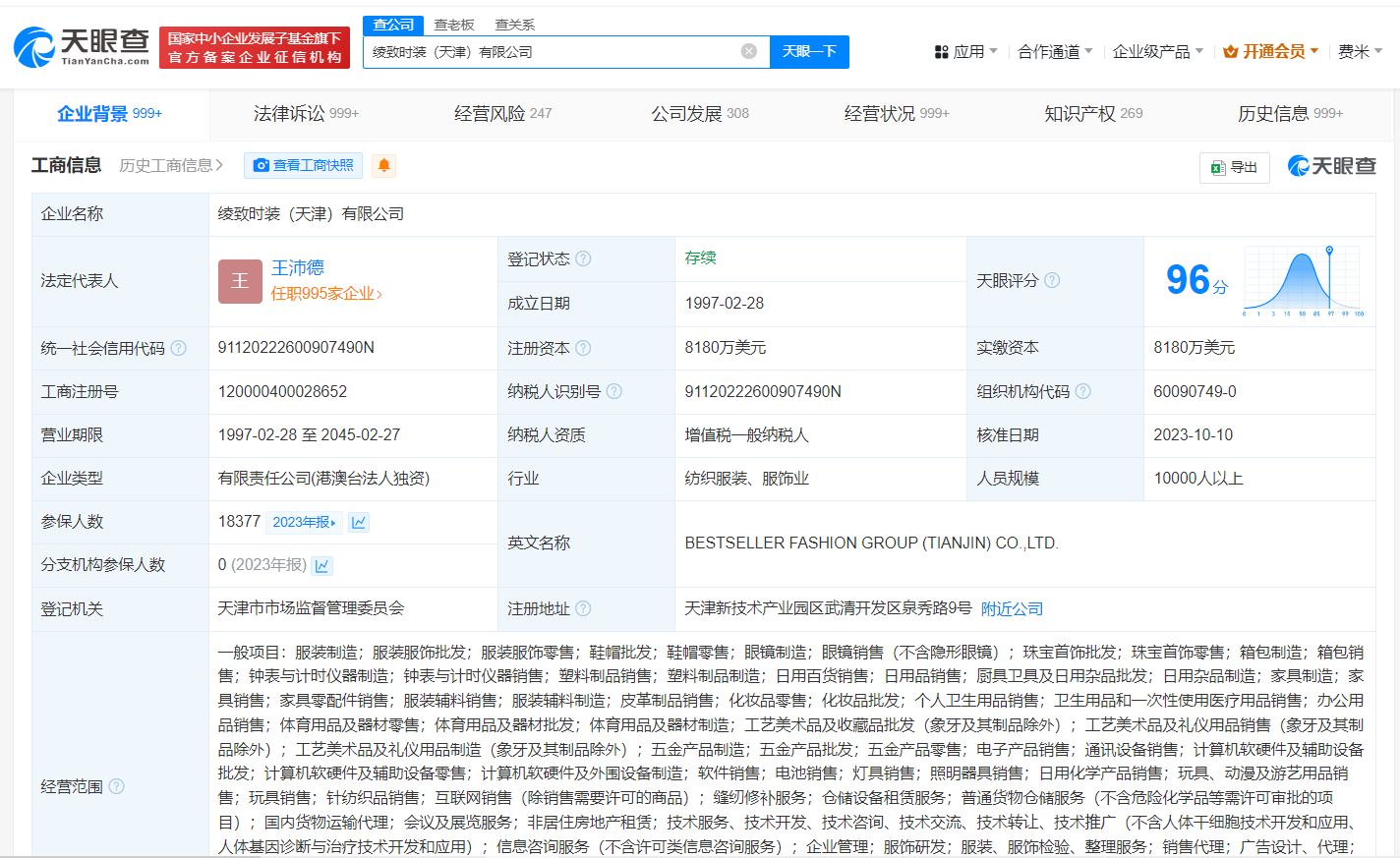Open the trend chart icon beside 参保人数
The image size is (1400, 858).
click(x=359, y=522)
